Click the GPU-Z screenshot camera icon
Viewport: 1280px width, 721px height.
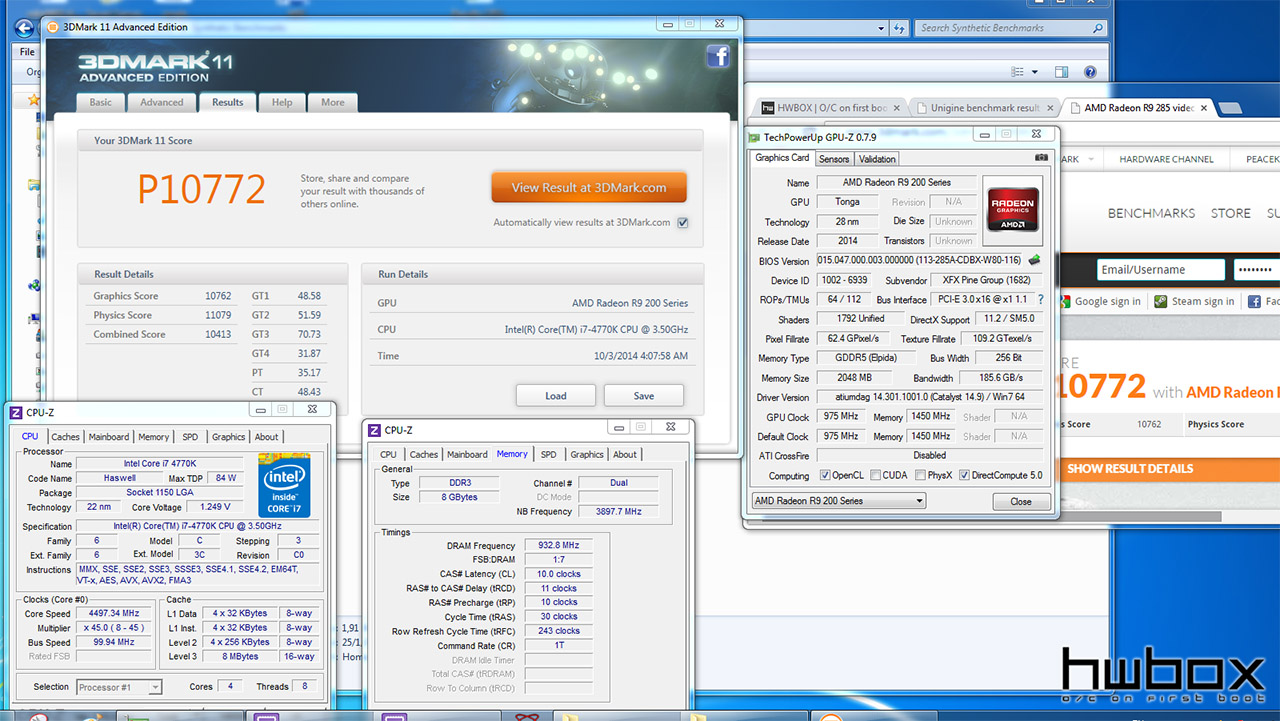[x=1041, y=158]
